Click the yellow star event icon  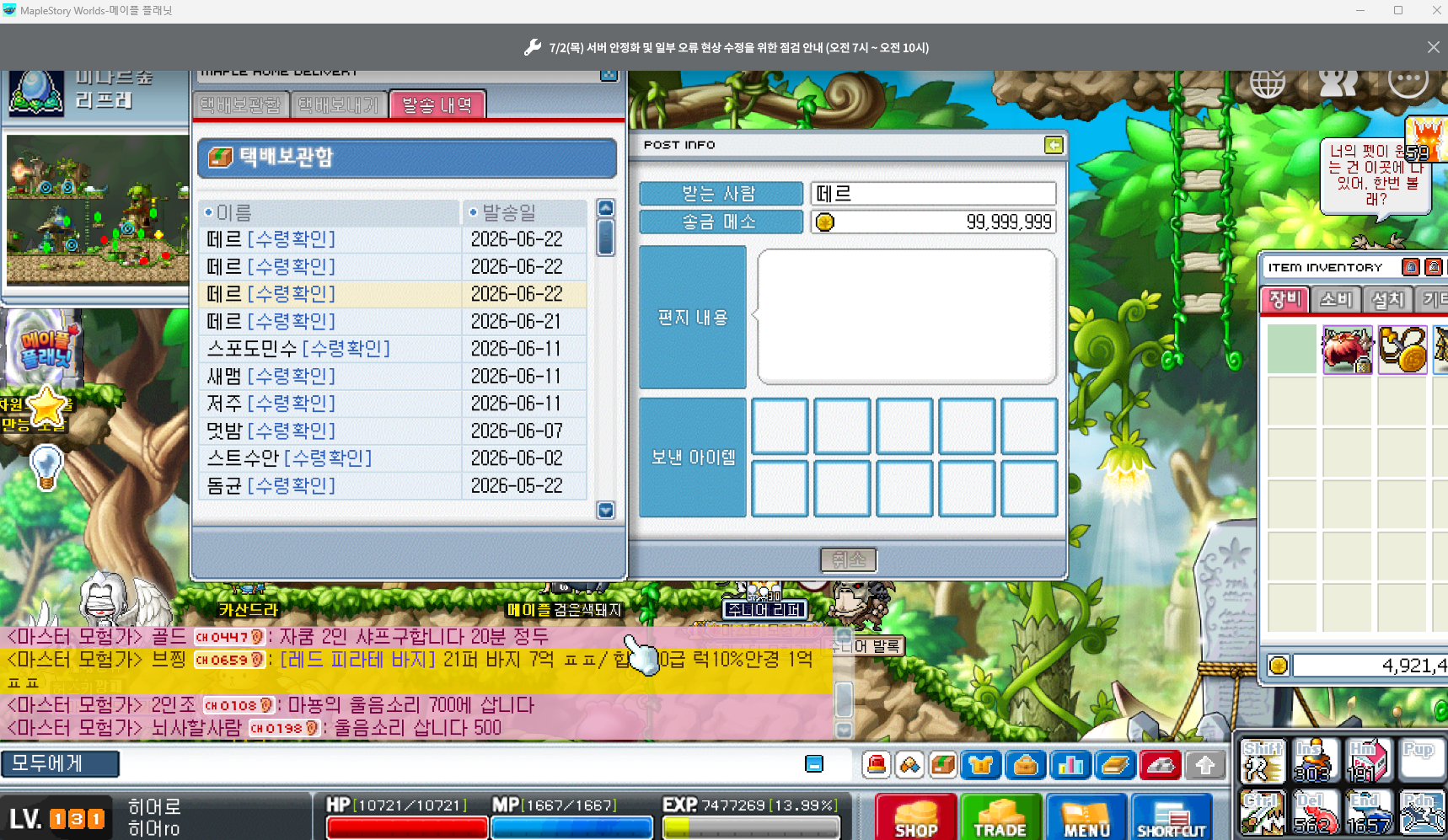click(46, 409)
